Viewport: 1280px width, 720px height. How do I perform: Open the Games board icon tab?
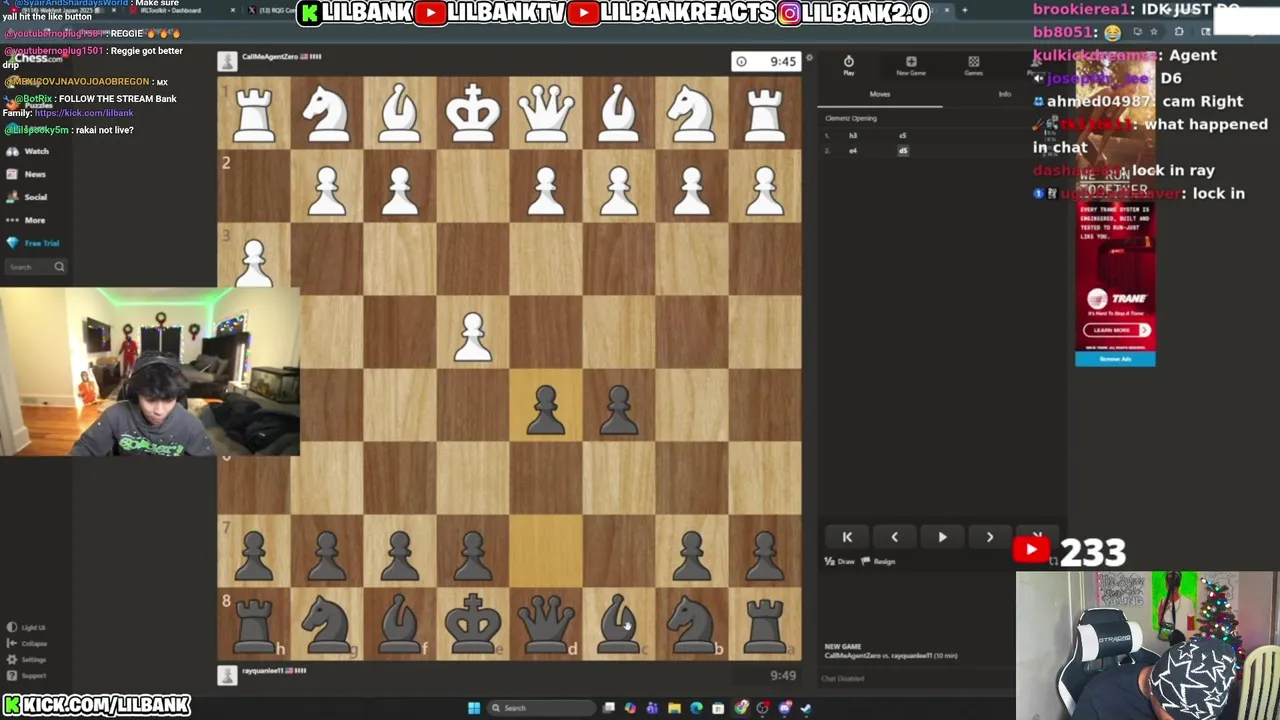(973, 66)
